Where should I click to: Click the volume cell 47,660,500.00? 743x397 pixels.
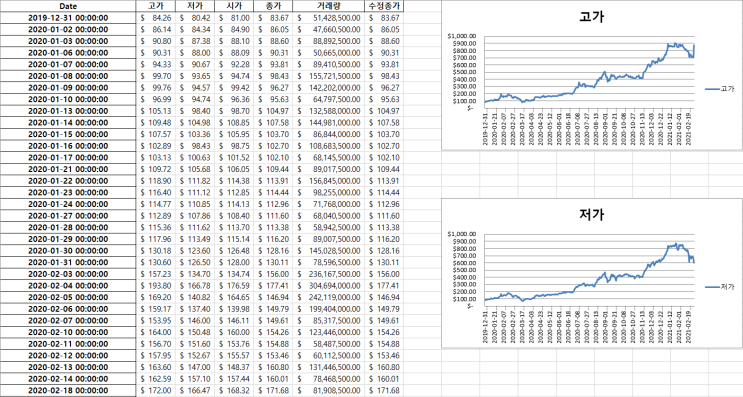tap(328, 29)
